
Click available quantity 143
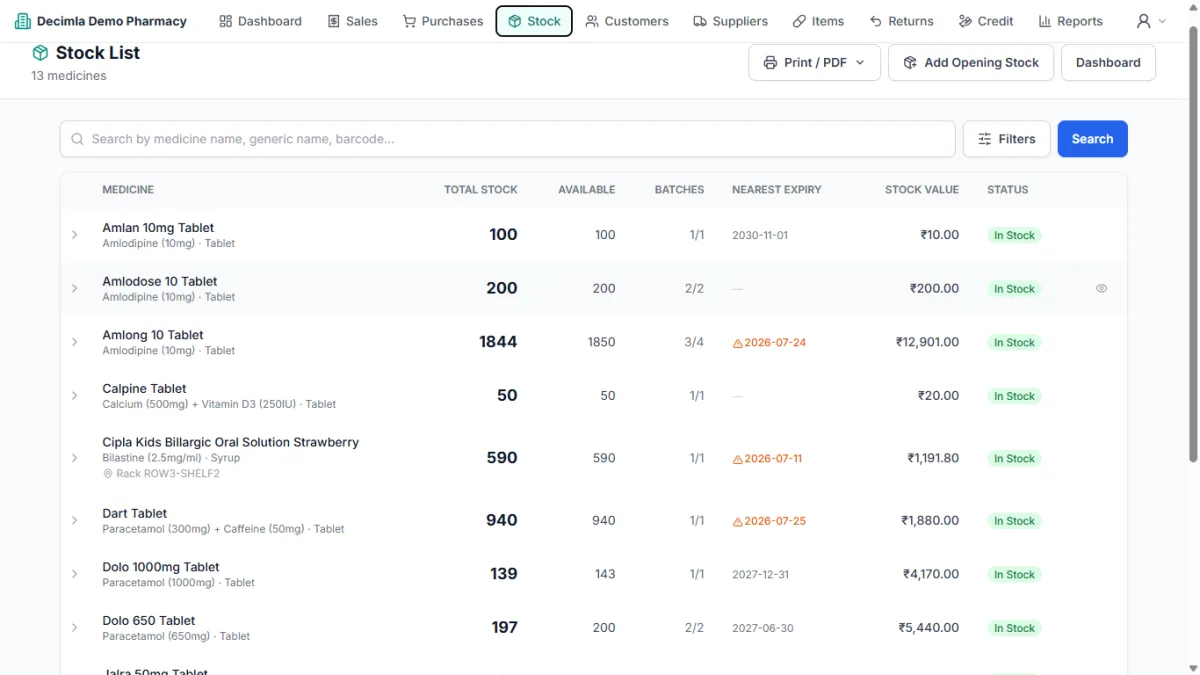(x=605, y=574)
